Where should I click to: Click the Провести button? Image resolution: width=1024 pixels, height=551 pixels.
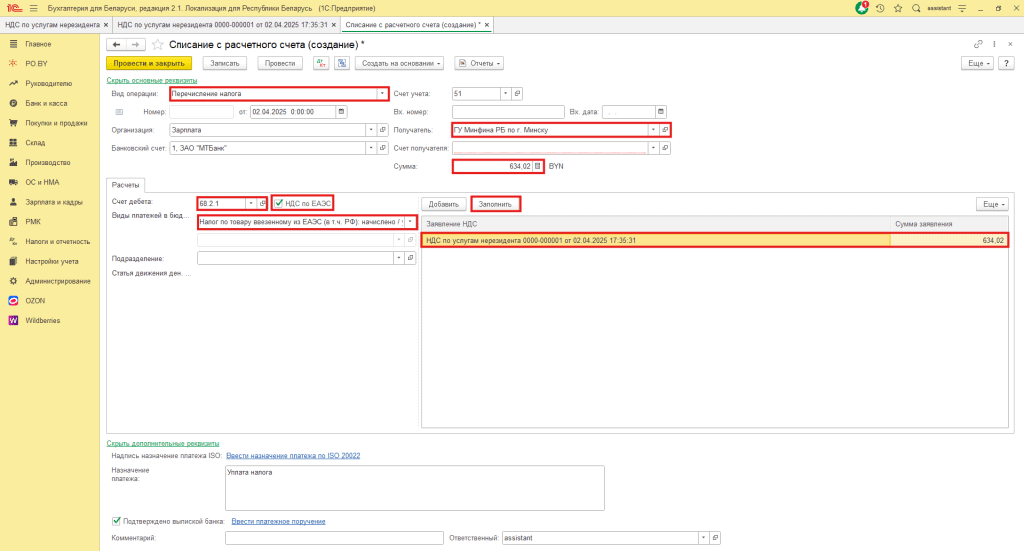(x=280, y=63)
